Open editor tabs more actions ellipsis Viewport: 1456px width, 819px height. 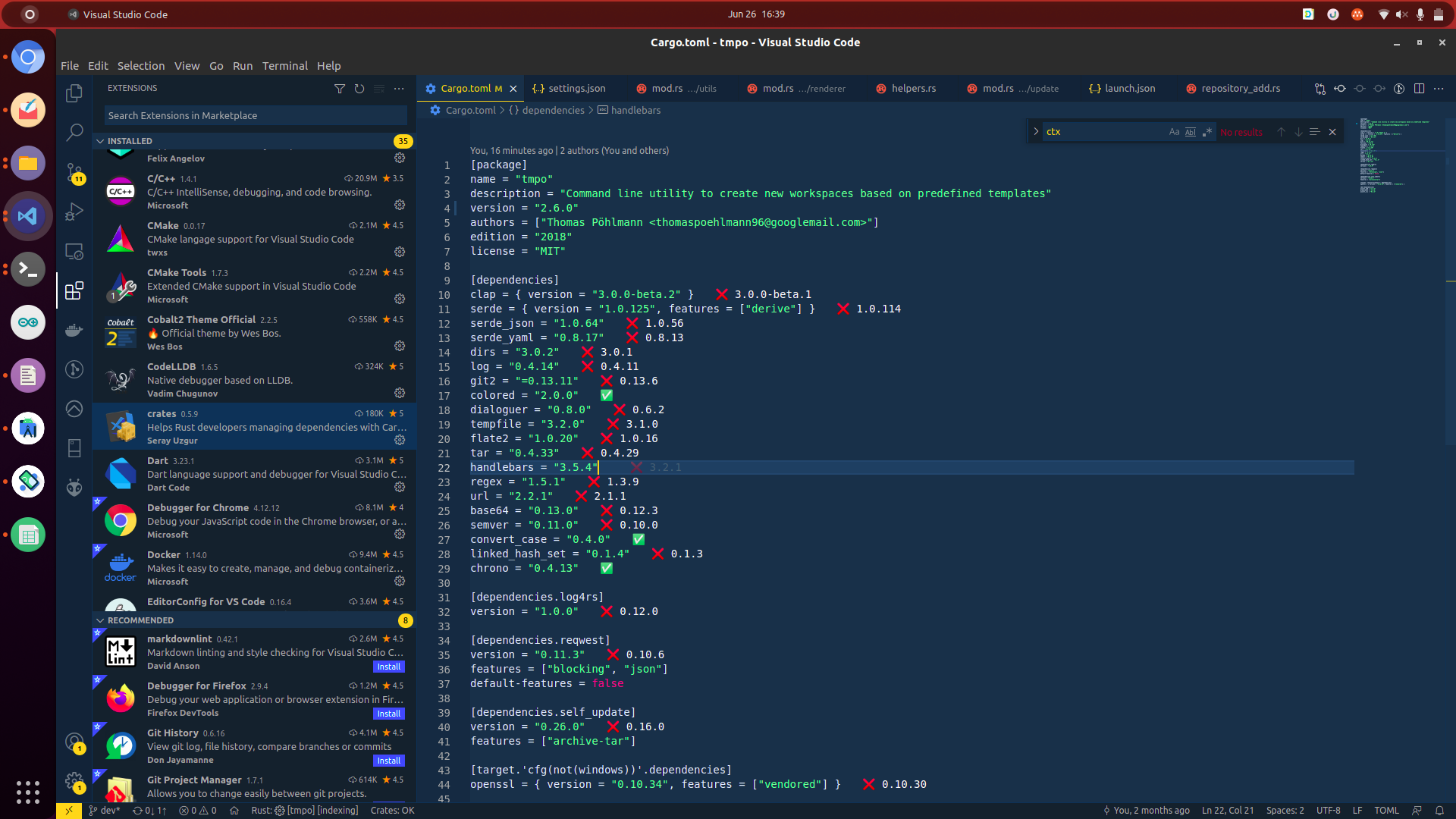[x=1439, y=89]
